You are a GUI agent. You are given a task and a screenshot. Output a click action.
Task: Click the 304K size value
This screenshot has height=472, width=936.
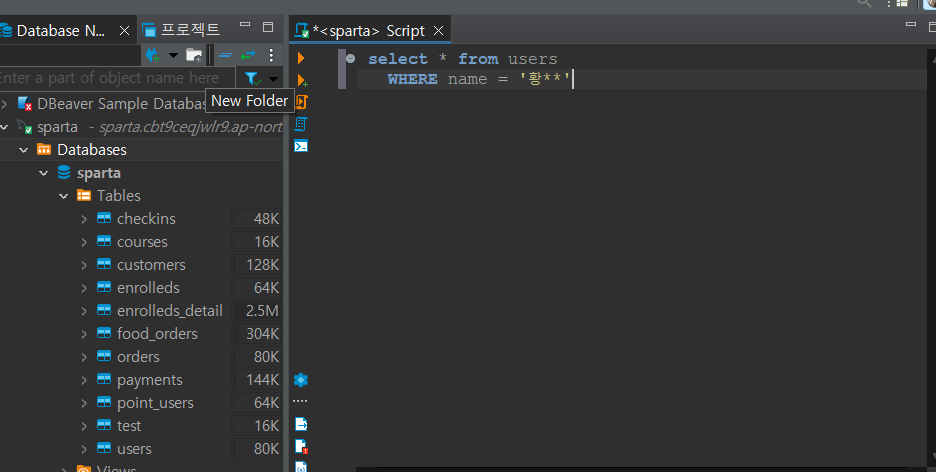coord(263,334)
